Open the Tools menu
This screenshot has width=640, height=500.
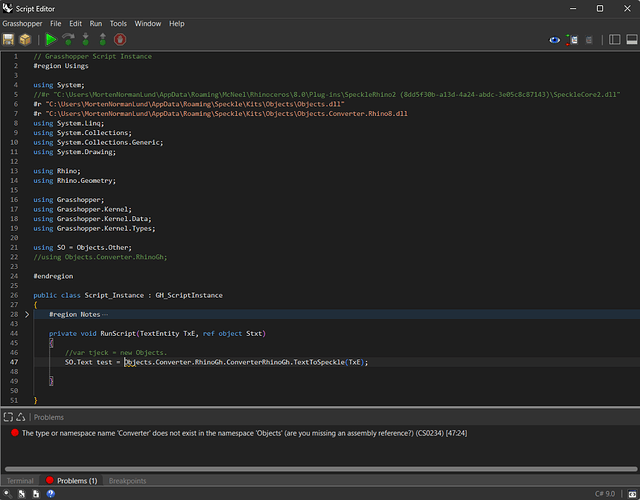[118, 24]
